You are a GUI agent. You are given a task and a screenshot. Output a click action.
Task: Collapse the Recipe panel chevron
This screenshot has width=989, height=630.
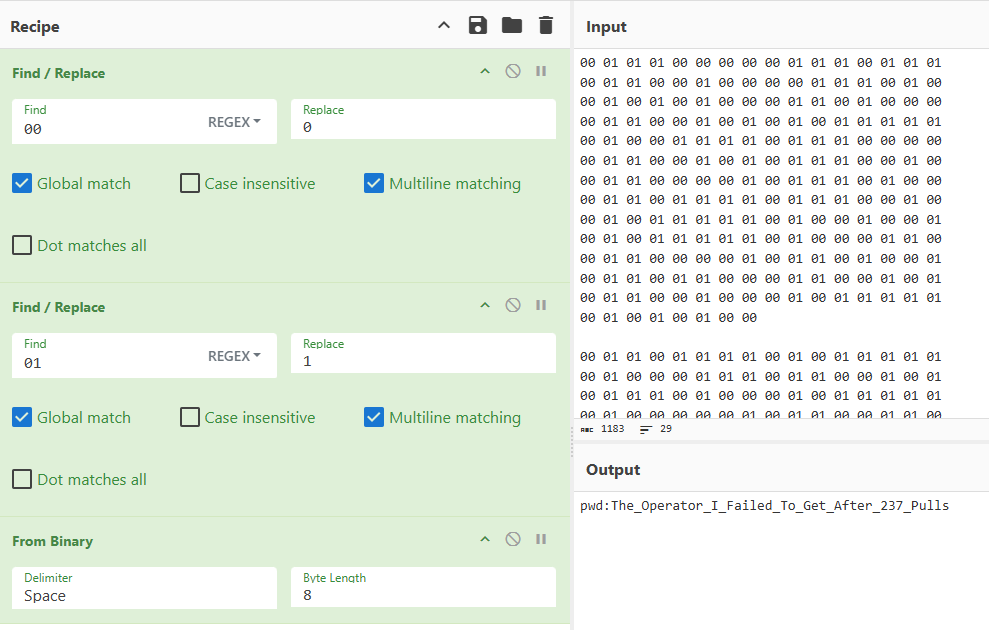[x=444, y=25]
